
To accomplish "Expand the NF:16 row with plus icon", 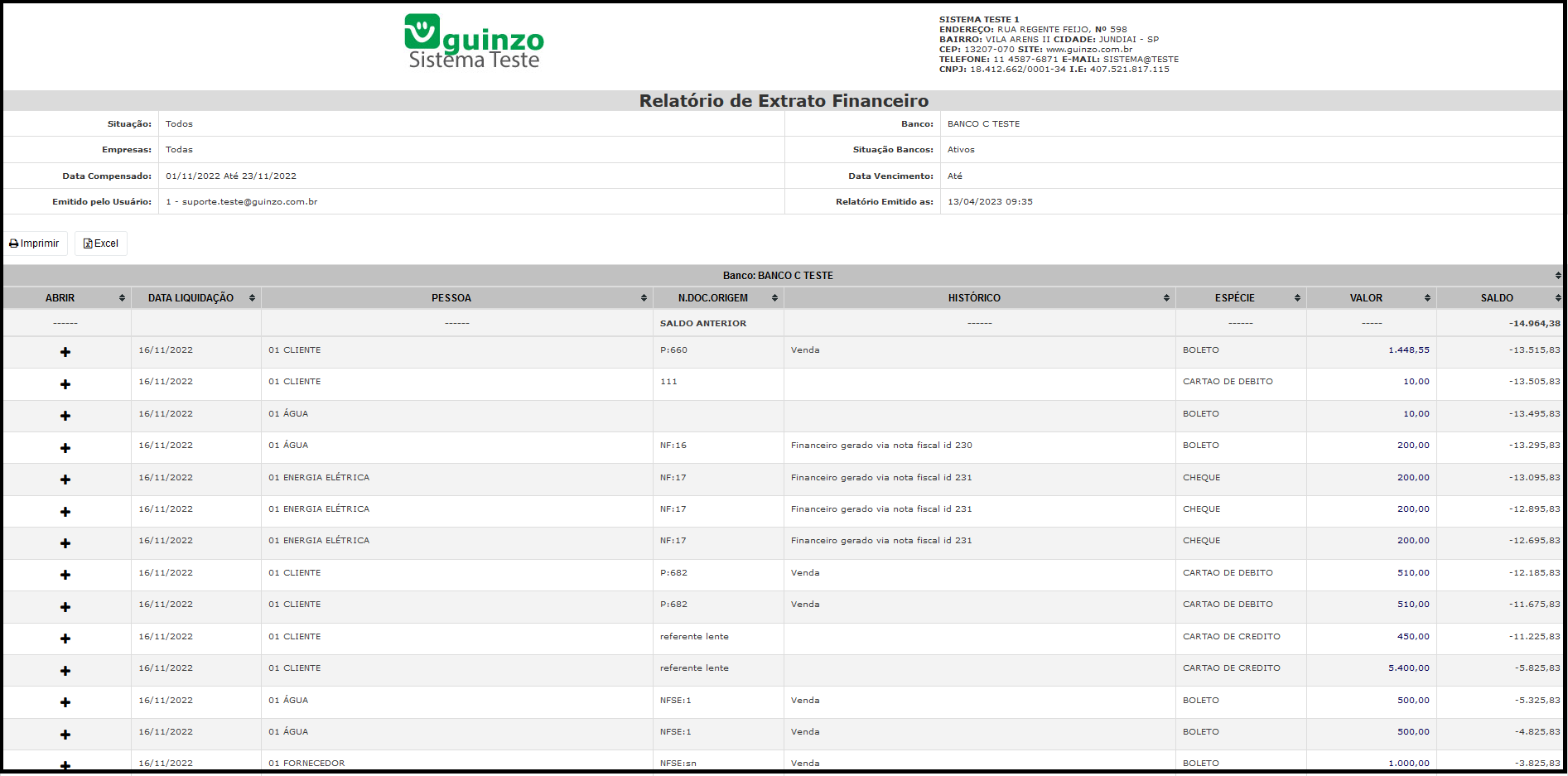I will pyautogui.click(x=65, y=448).
